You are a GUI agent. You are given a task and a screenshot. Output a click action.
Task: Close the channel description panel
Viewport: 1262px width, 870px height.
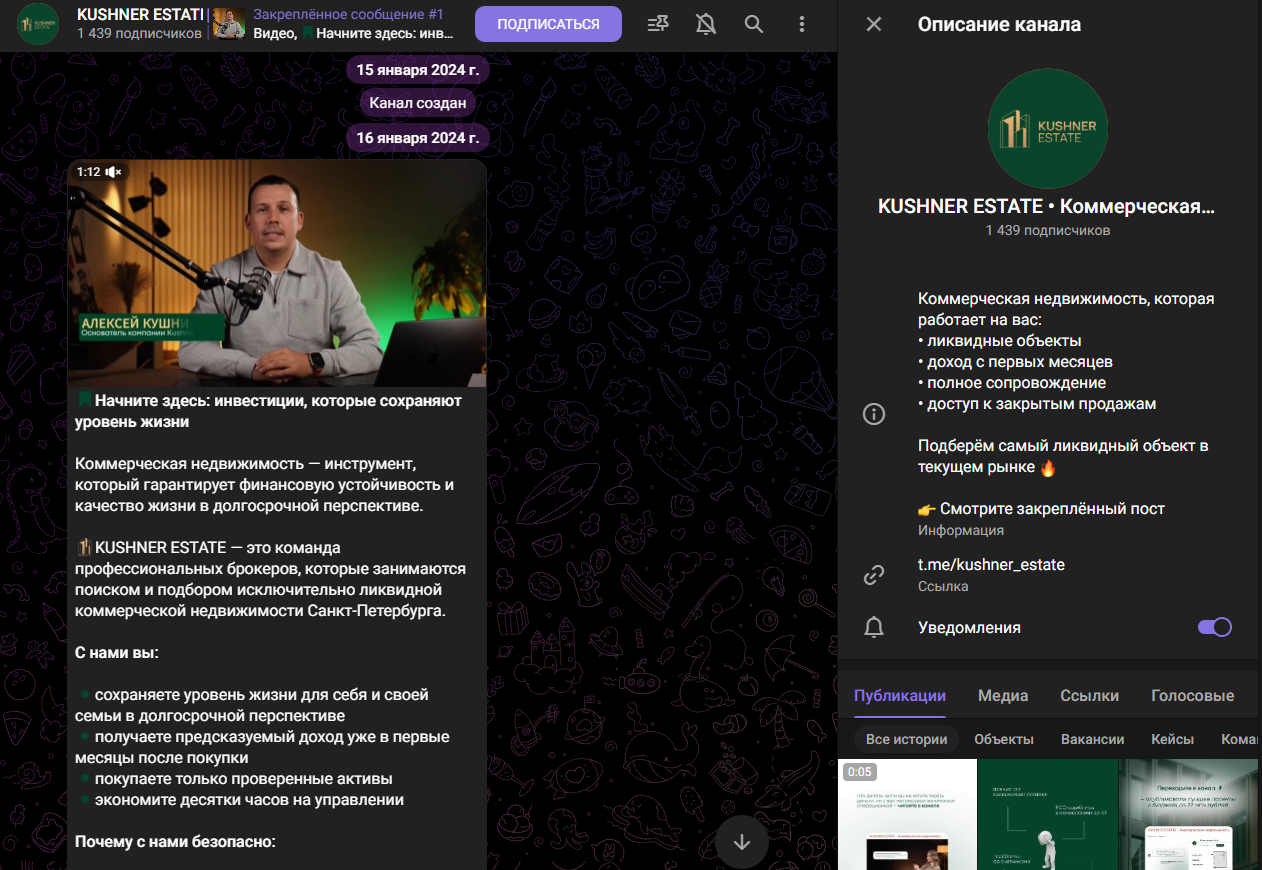tap(874, 24)
